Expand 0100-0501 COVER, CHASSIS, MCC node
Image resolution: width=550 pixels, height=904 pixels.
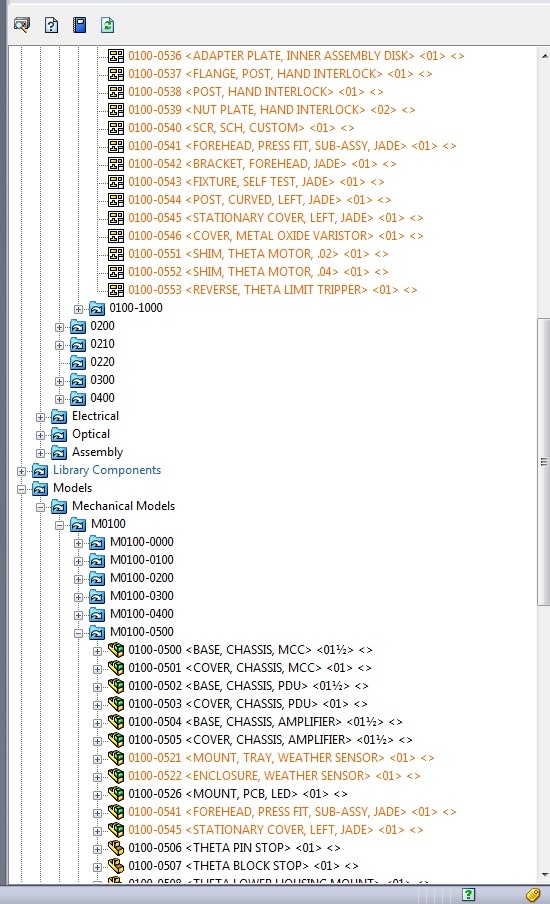point(97,669)
